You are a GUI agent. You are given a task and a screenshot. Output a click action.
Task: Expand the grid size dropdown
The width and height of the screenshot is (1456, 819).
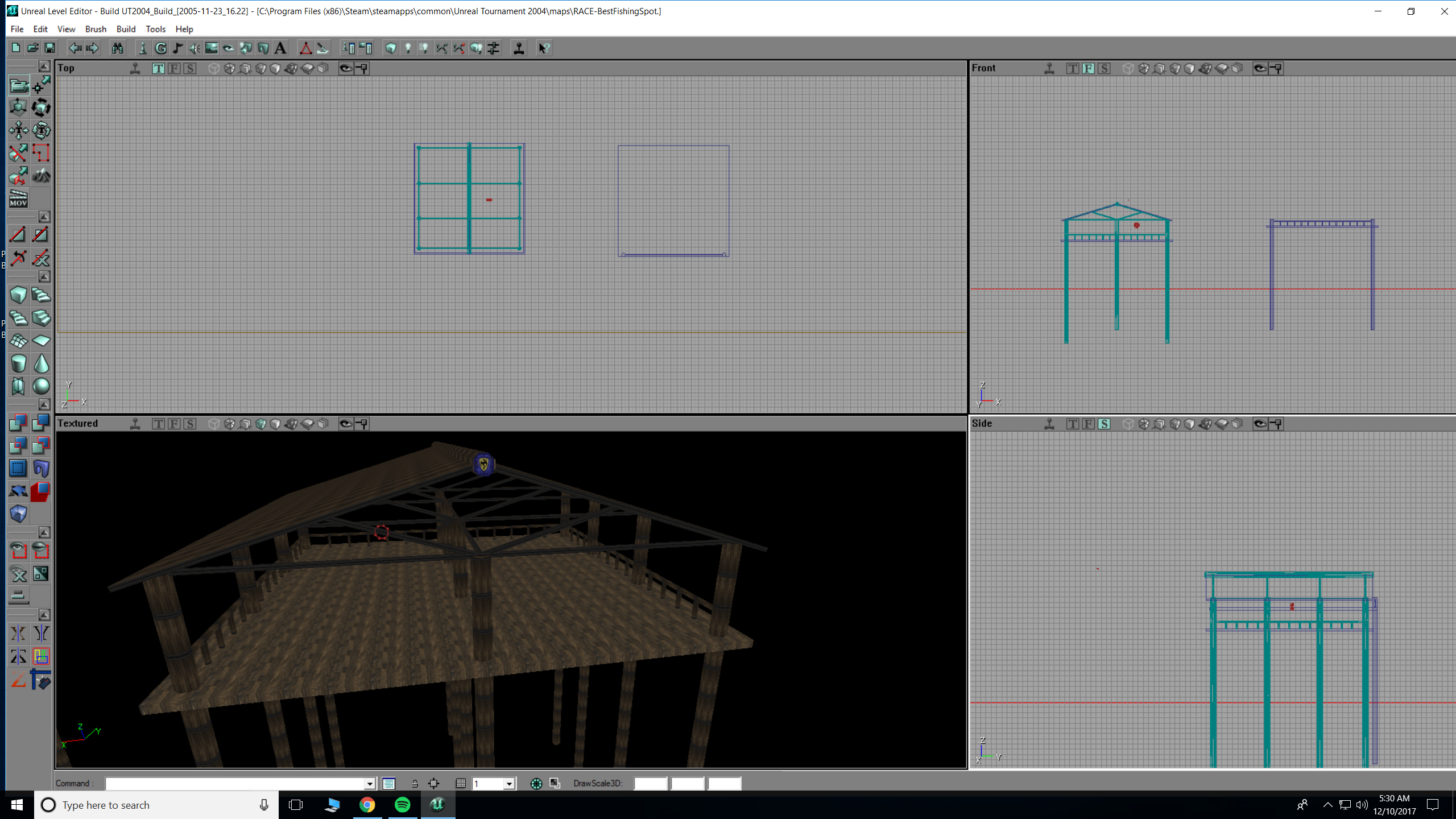pos(509,784)
